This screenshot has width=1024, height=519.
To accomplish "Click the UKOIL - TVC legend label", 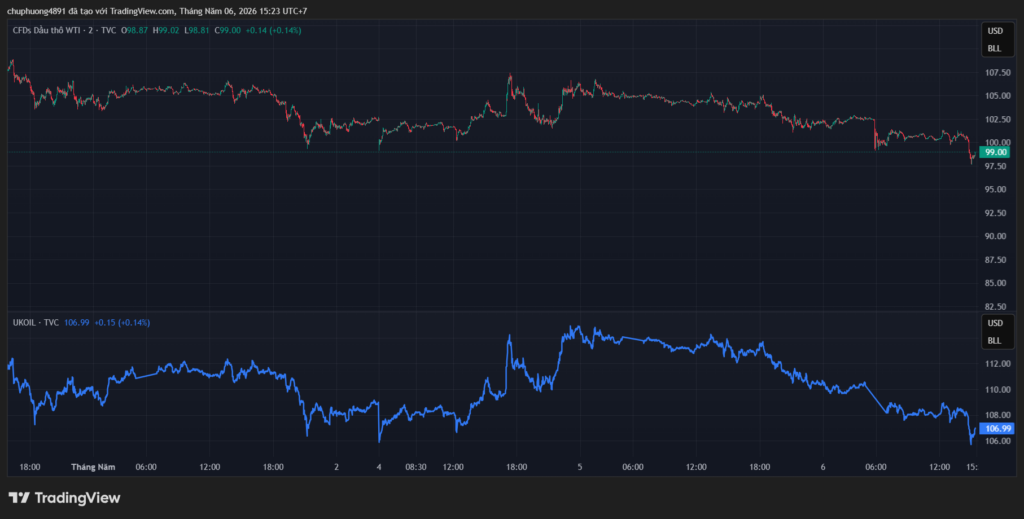I will coord(36,322).
